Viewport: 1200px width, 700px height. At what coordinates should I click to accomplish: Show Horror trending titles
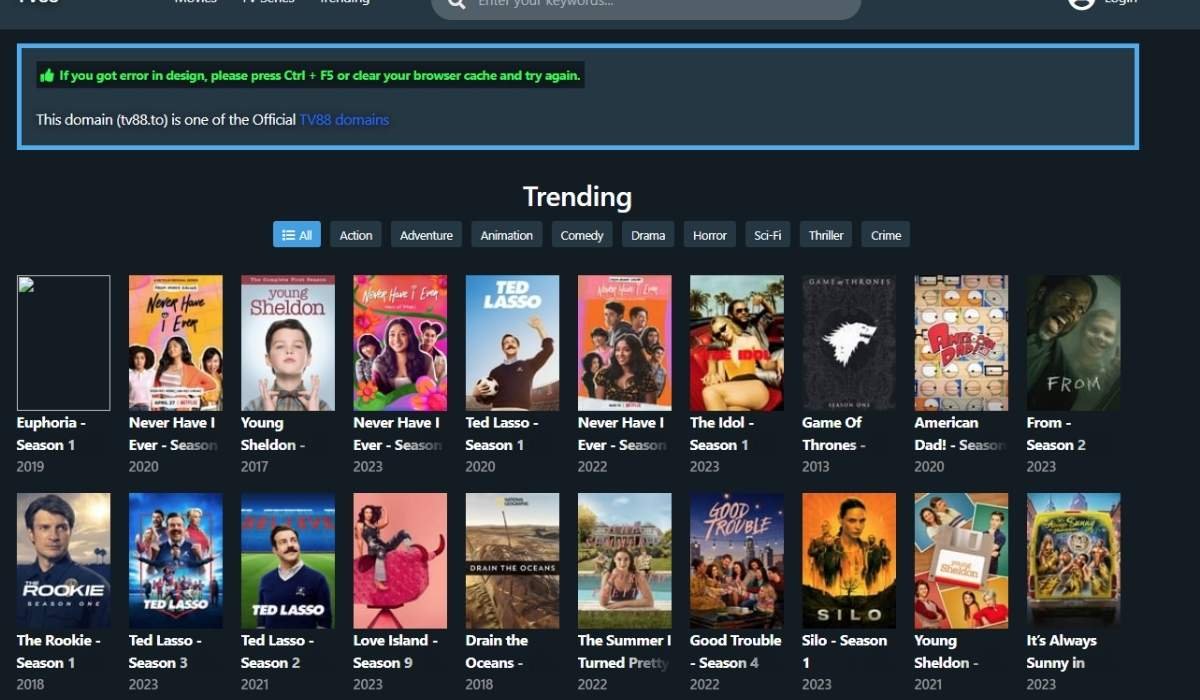pos(710,235)
